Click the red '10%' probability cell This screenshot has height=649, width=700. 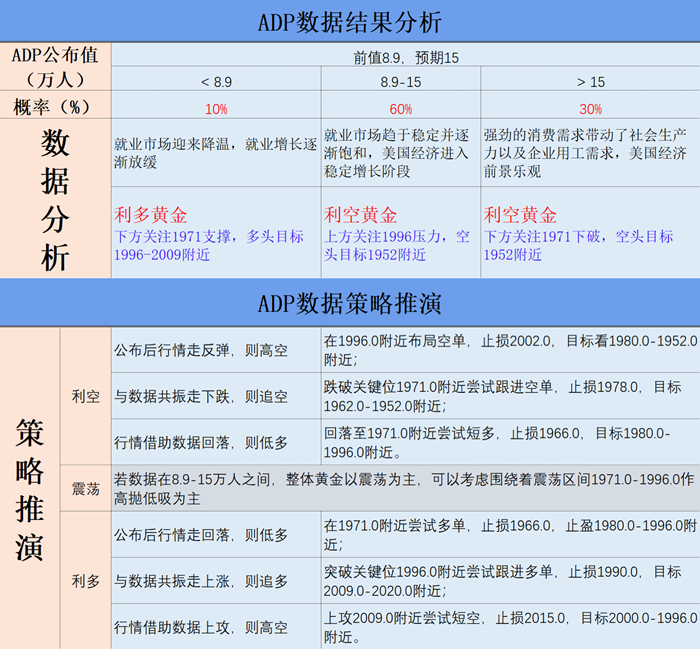click(x=216, y=105)
